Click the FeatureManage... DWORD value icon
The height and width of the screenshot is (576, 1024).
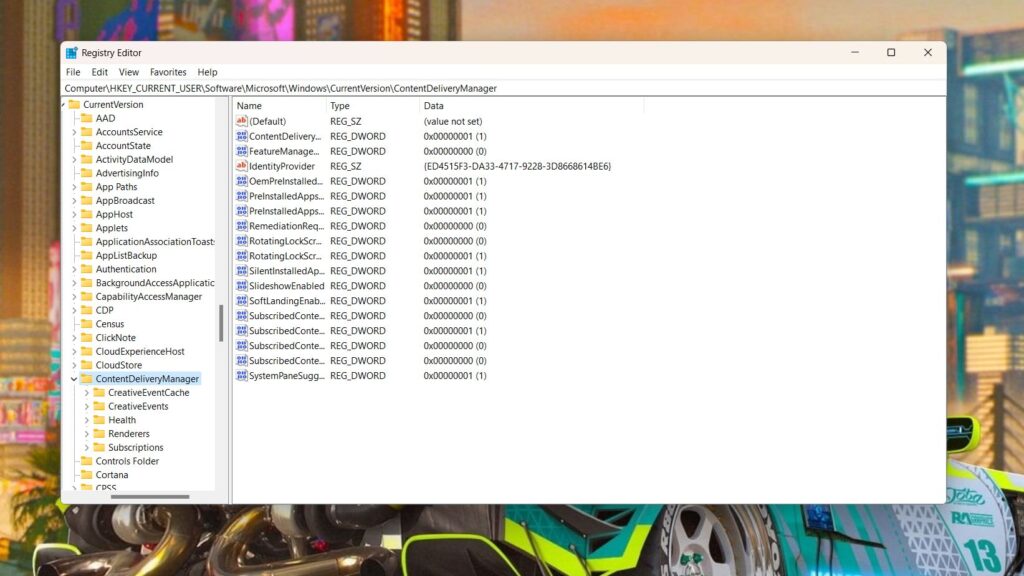(242, 151)
